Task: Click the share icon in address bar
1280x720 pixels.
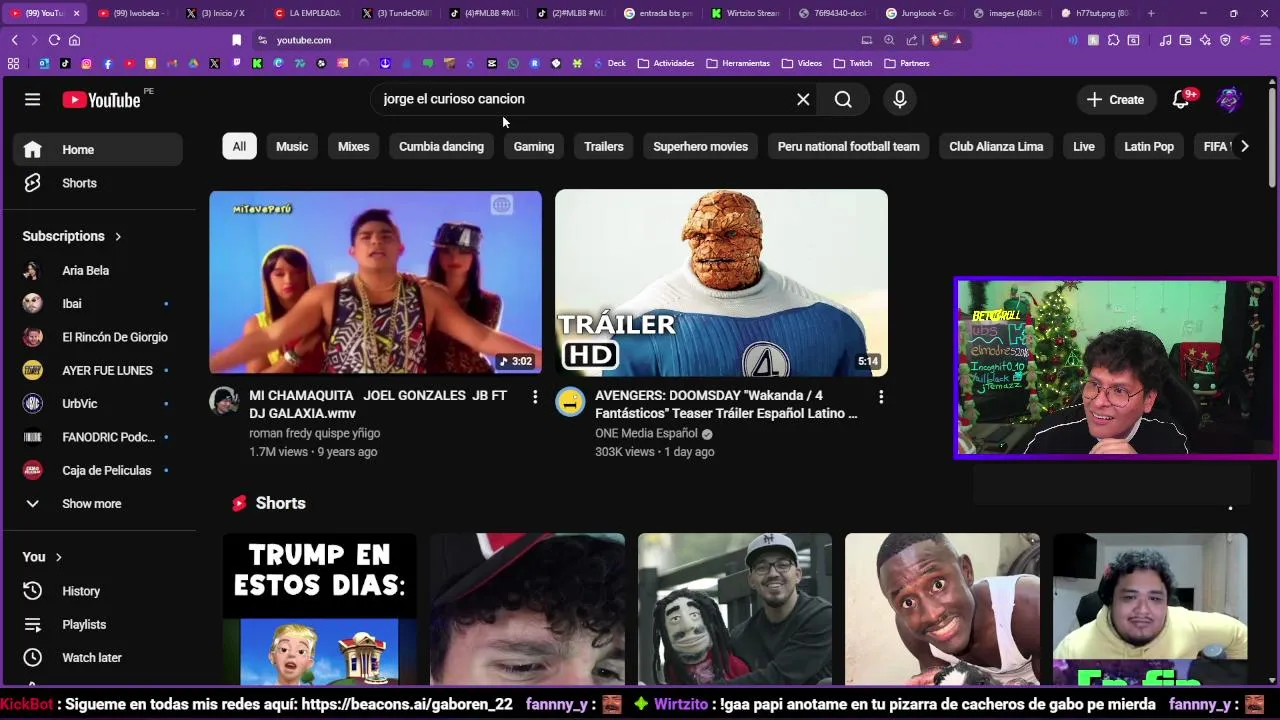Action: 912,40
